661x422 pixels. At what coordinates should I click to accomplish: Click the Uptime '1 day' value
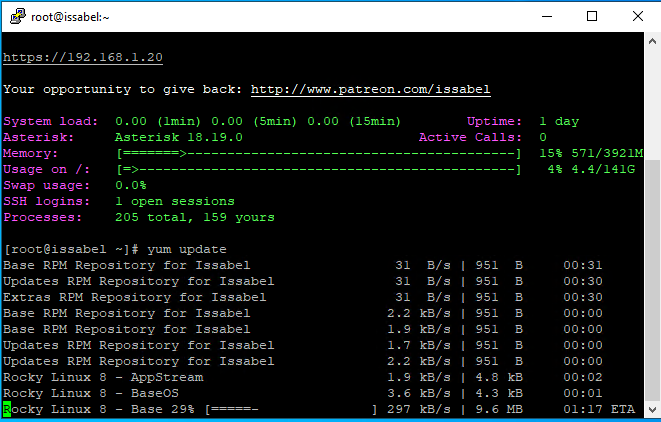(x=558, y=121)
